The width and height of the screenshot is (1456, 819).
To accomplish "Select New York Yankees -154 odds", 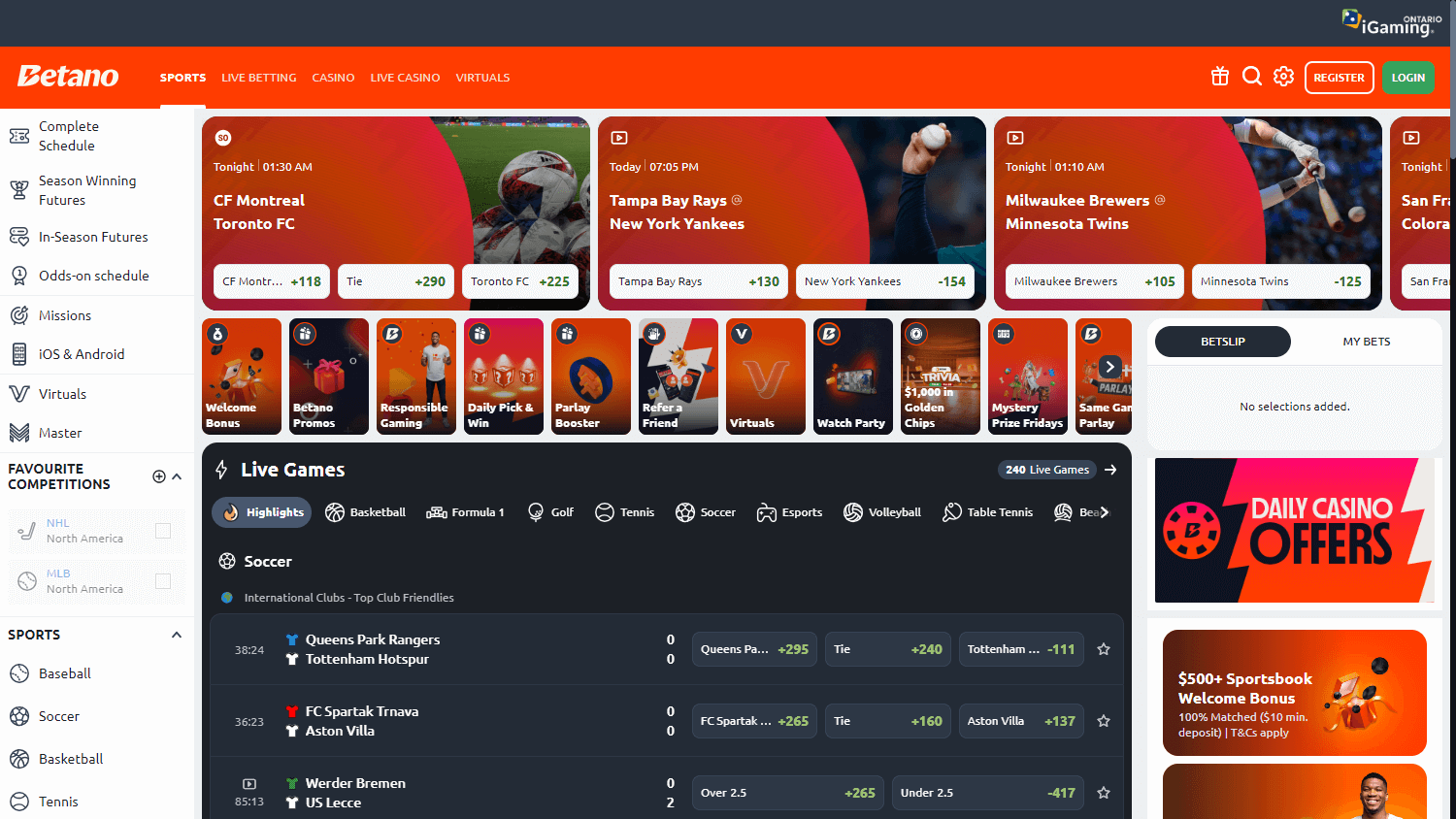I will 885,281.
